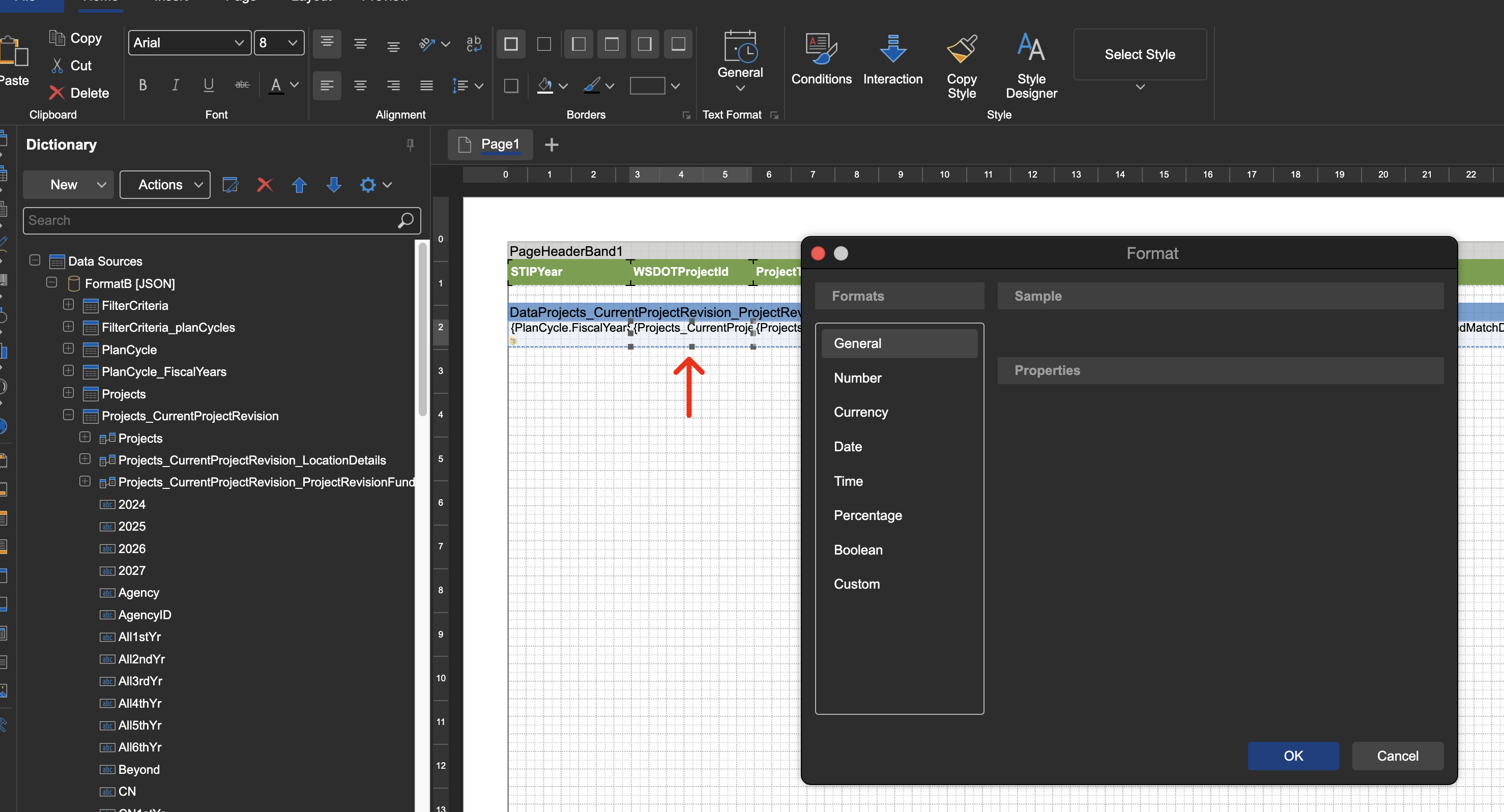Select the Date format
The height and width of the screenshot is (812, 1504).
pyautogui.click(x=899, y=447)
